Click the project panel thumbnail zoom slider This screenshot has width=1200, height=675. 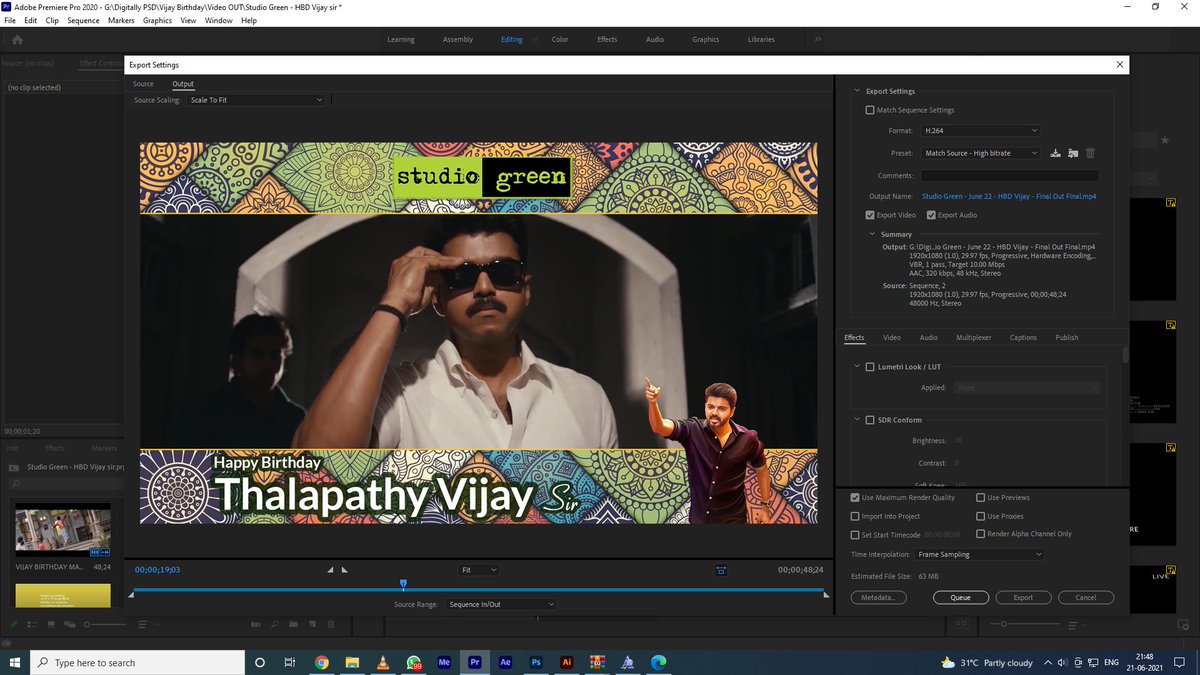pyautogui.click(x=106, y=624)
